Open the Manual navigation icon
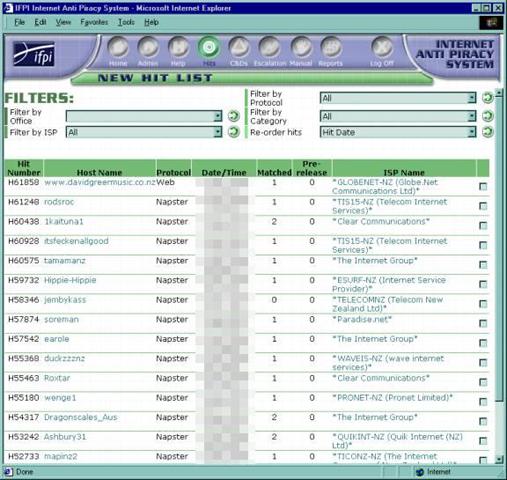Screen dimensions: 507x480 301,47
